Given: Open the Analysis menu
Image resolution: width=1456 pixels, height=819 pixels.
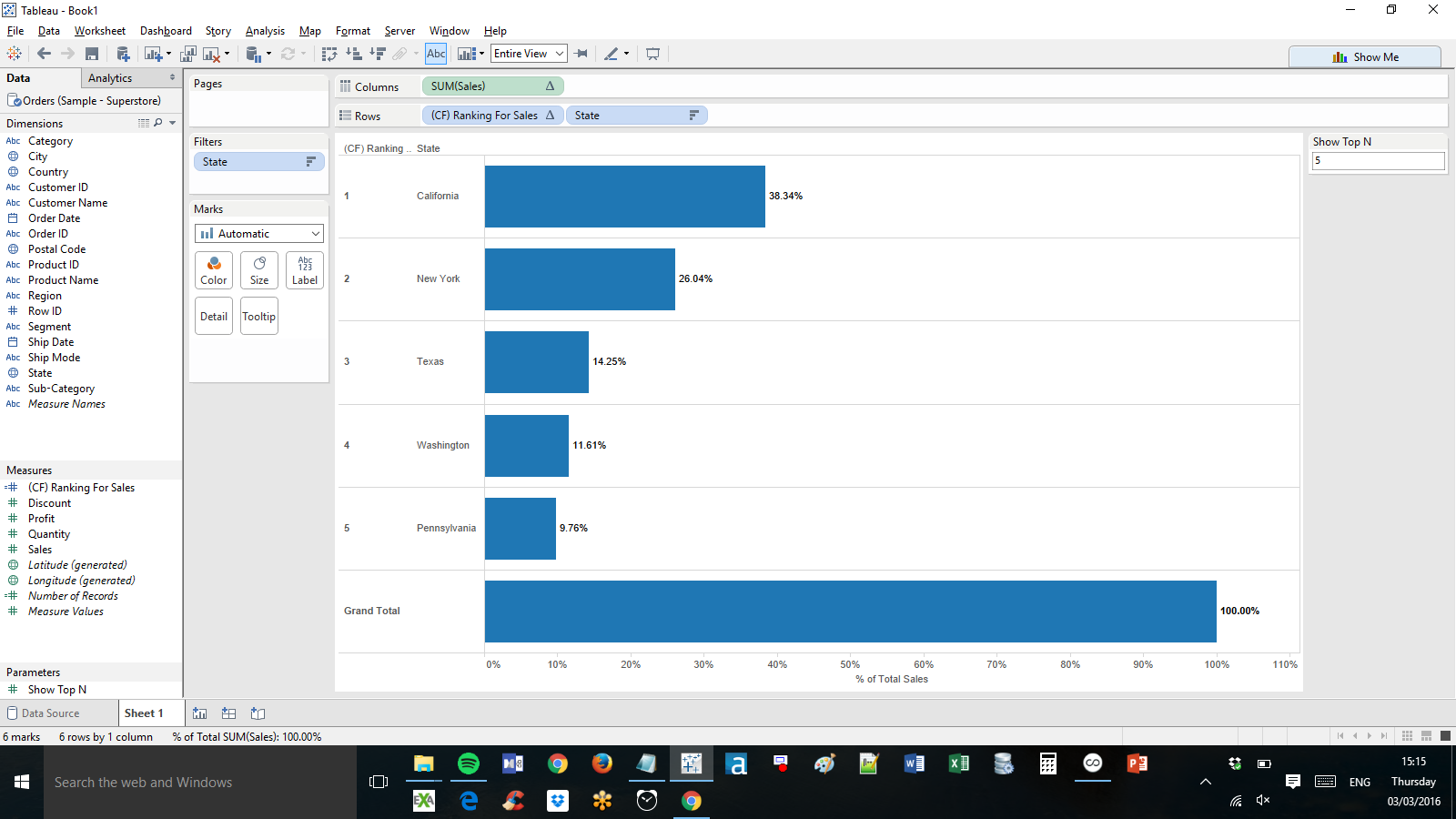Looking at the screenshot, I should pyautogui.click(x=265, y=31).
